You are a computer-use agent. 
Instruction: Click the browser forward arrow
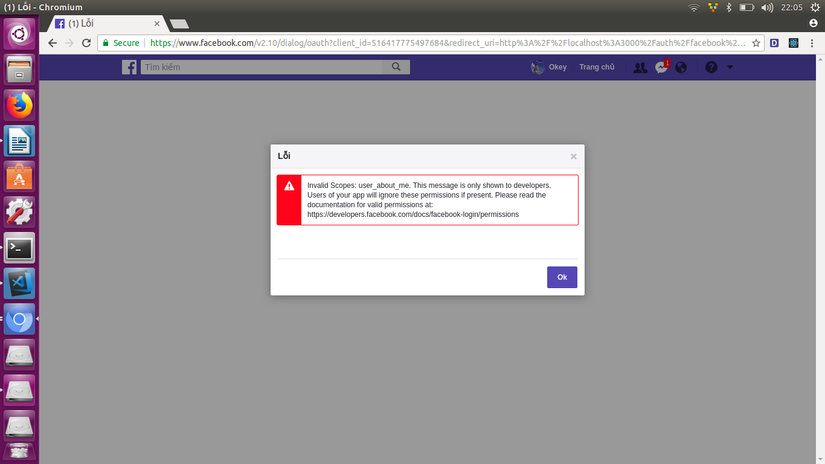tap(69, 43)
